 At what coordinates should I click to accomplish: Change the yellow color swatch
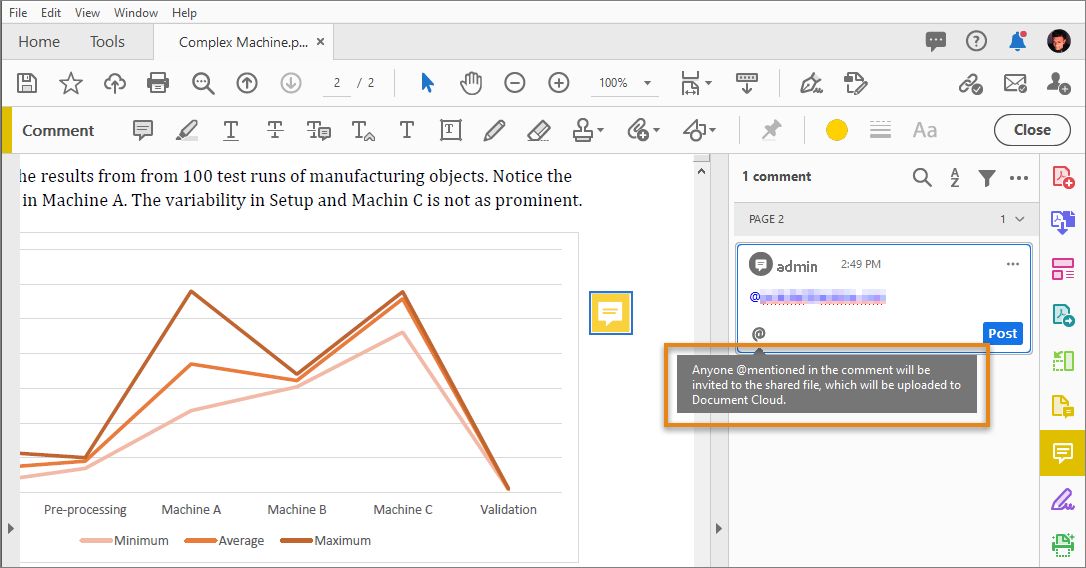[837, 130]
